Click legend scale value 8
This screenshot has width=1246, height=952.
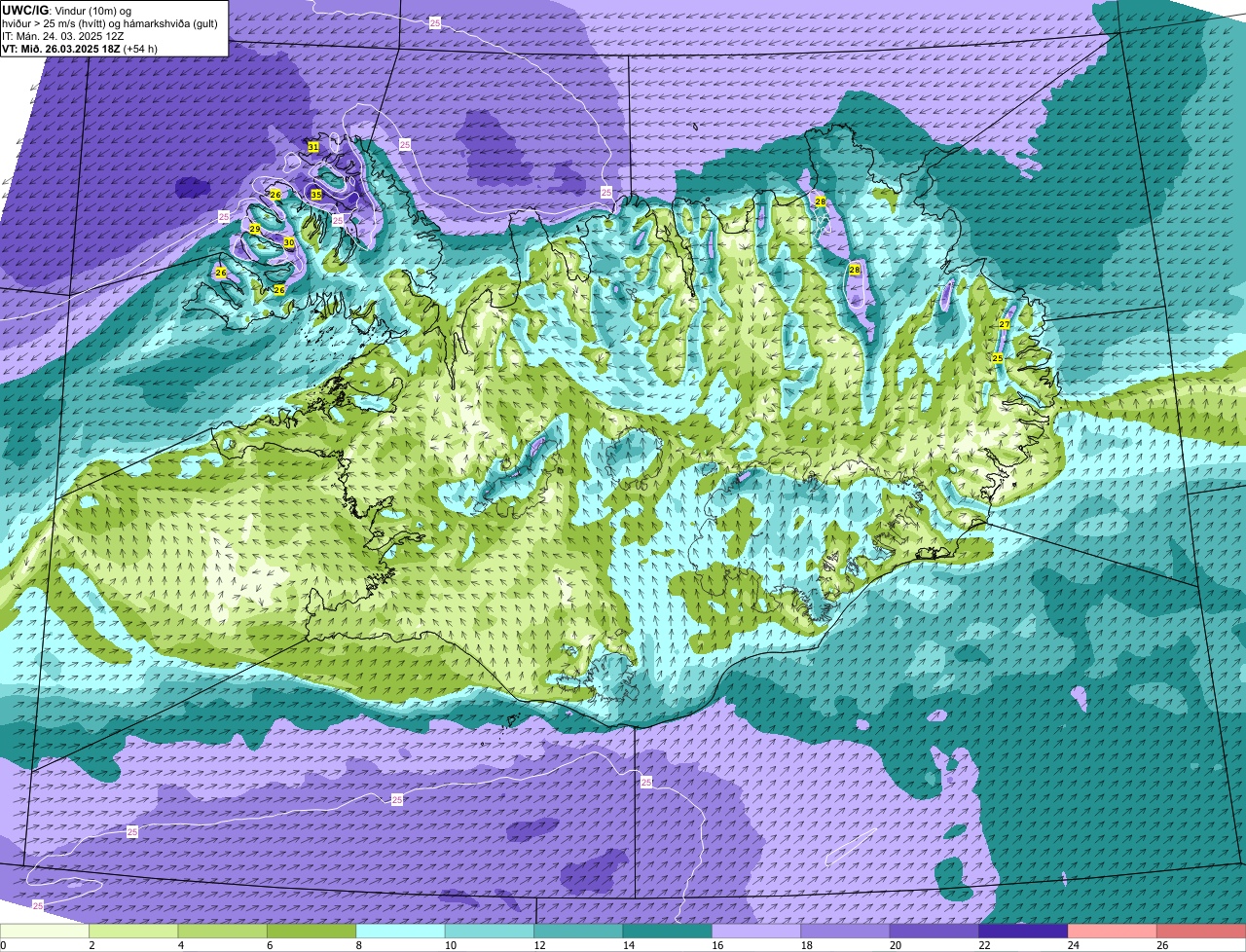[358, 945]
